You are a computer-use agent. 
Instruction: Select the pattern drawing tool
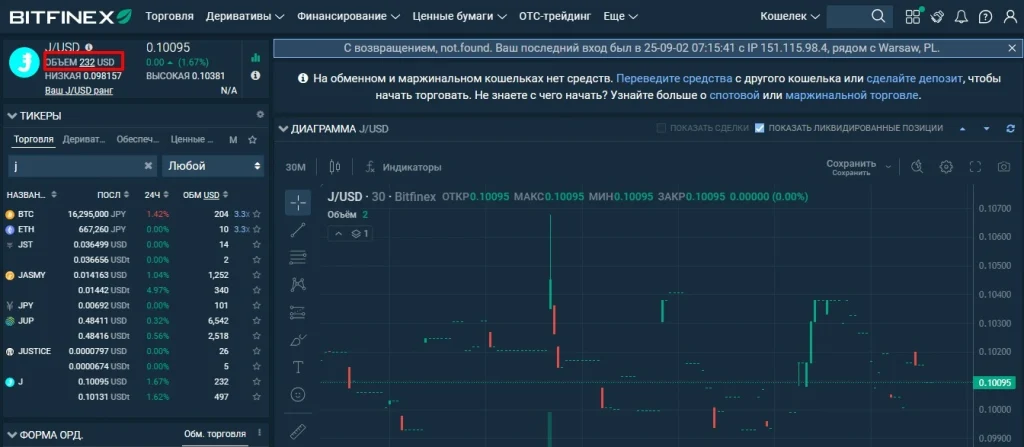[x=298, y=285]
